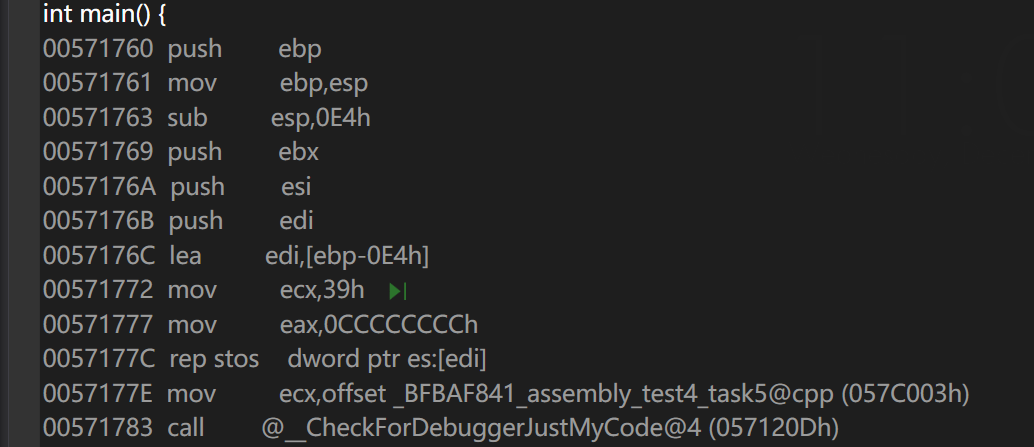1034x447 pixels.
Task: Click the mov ebp,esp instruction line
Action: (x=205, y=84)
